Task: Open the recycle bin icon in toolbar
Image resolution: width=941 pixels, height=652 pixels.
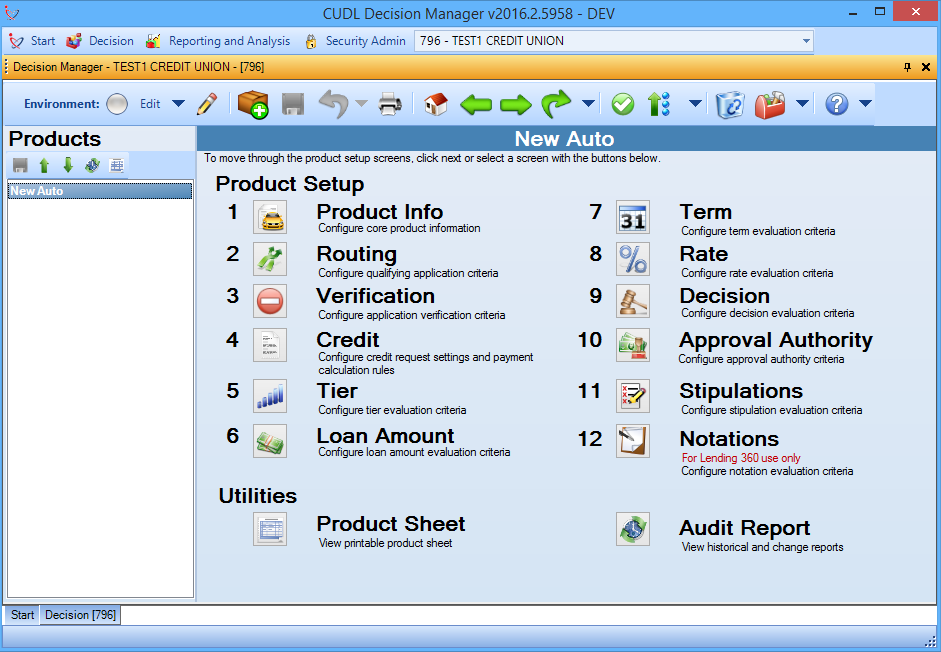Action: [x=730, y=104]
